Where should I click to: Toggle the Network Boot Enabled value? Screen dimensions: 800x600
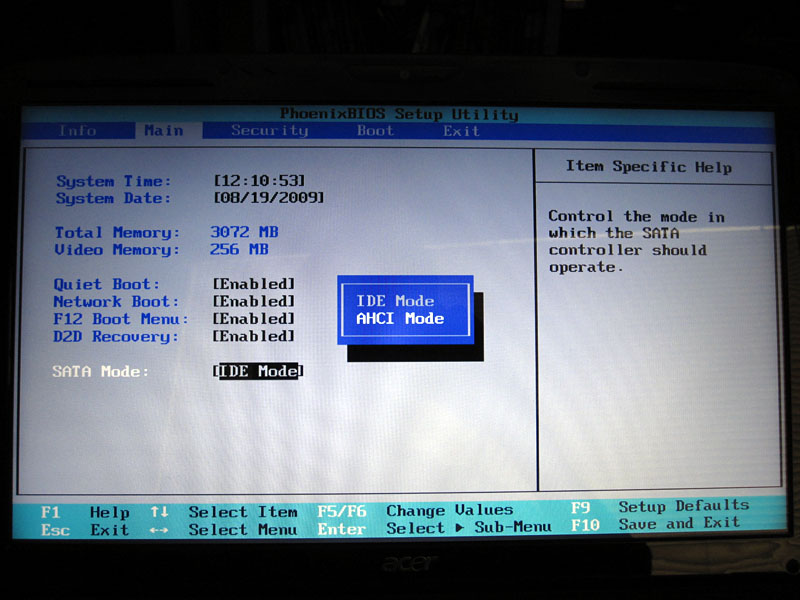254,301
